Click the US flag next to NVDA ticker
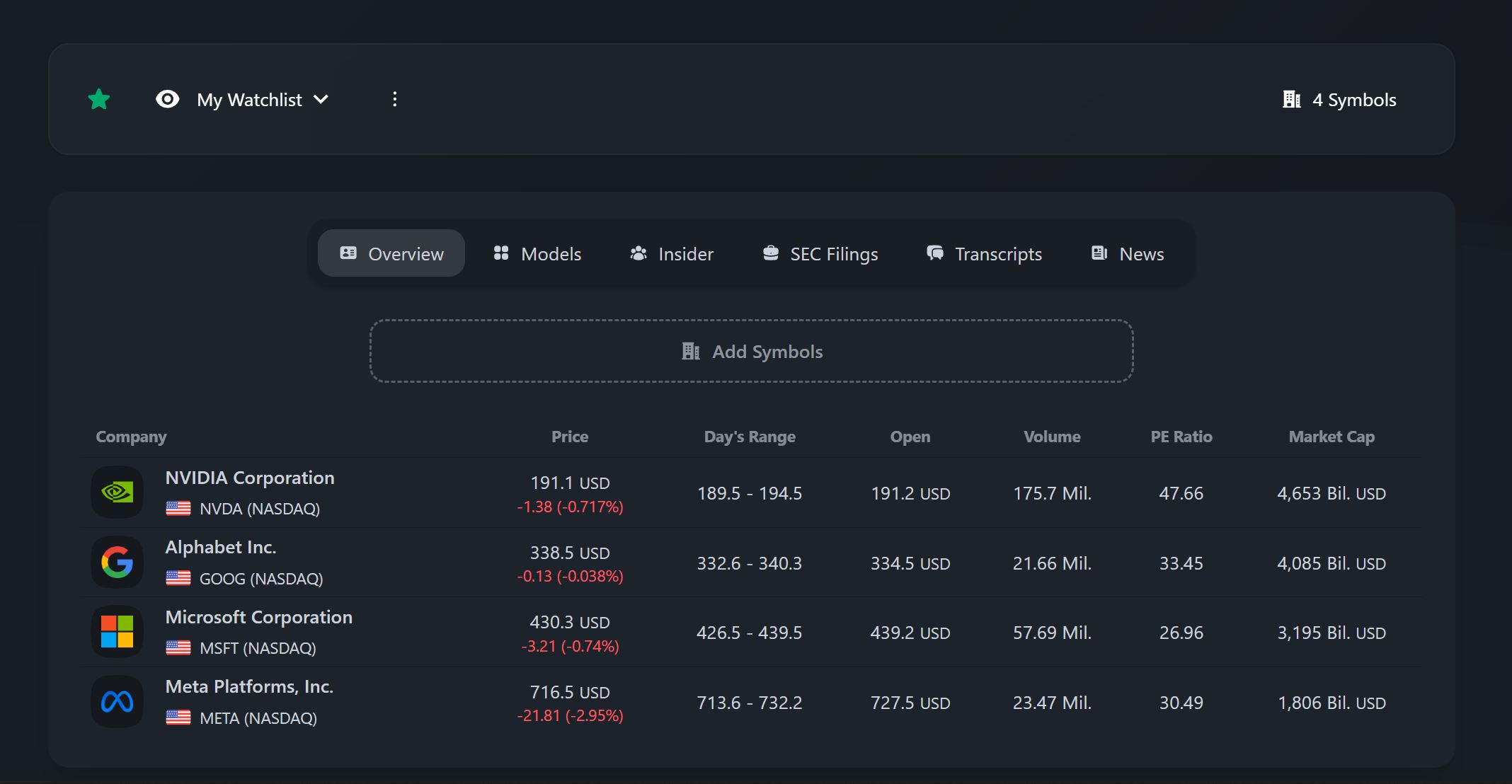Screen dimensions: 1512x784 click(179, 509)
